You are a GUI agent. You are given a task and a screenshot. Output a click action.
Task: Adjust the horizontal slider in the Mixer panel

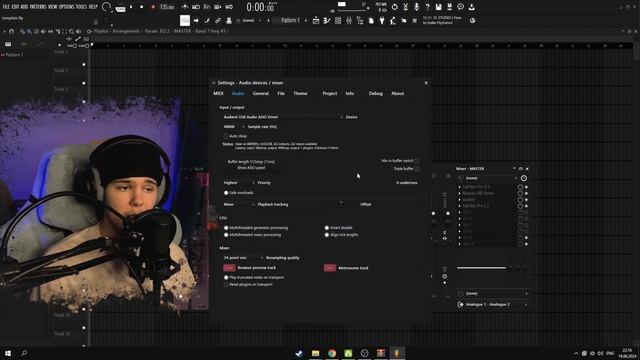(482, 268)
